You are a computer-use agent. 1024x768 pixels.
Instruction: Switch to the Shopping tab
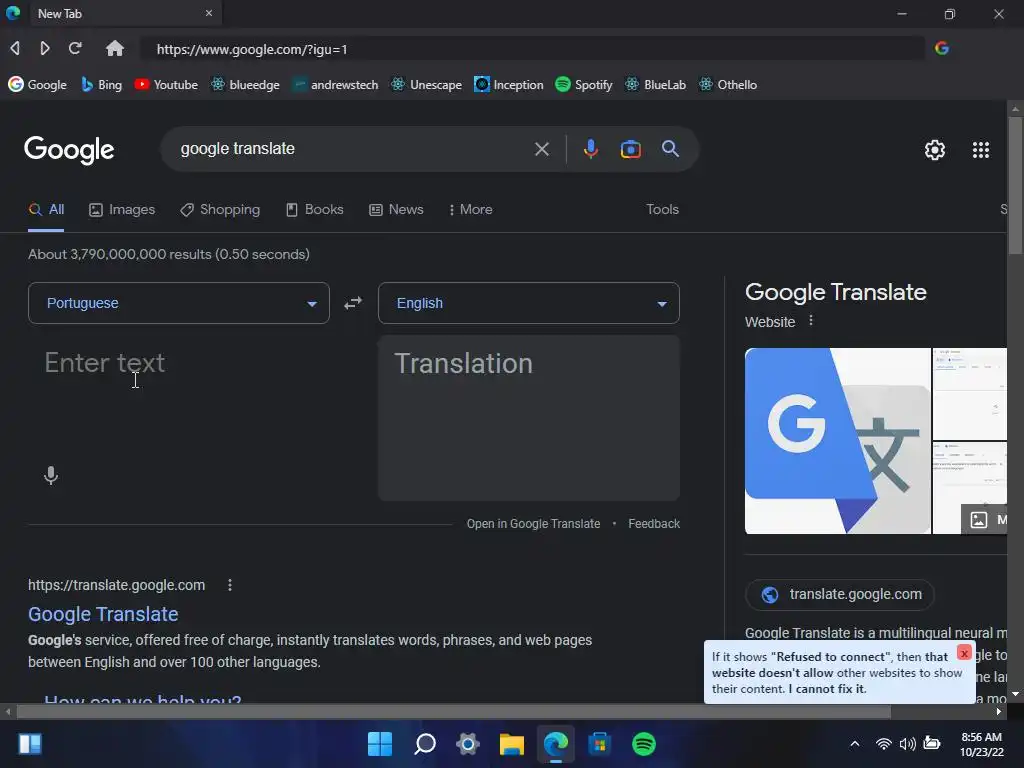click(x=220, y=210)
